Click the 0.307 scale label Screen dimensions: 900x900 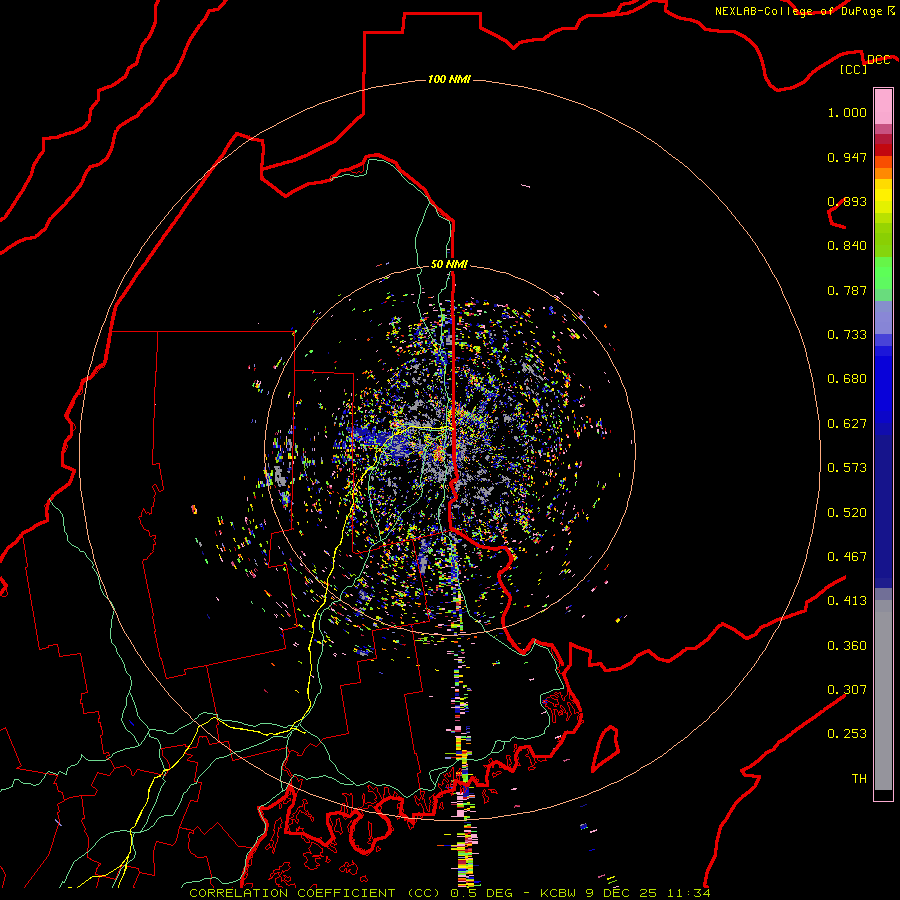pos(847,690)
